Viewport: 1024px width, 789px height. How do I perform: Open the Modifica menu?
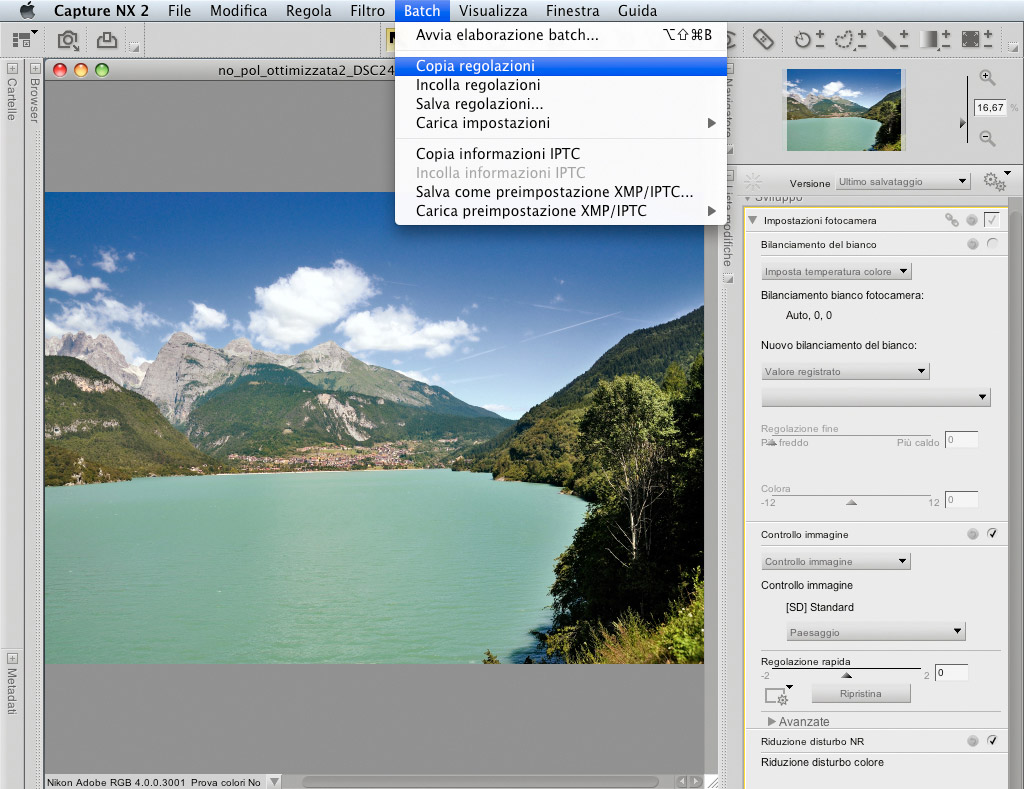tap(238, 10)
